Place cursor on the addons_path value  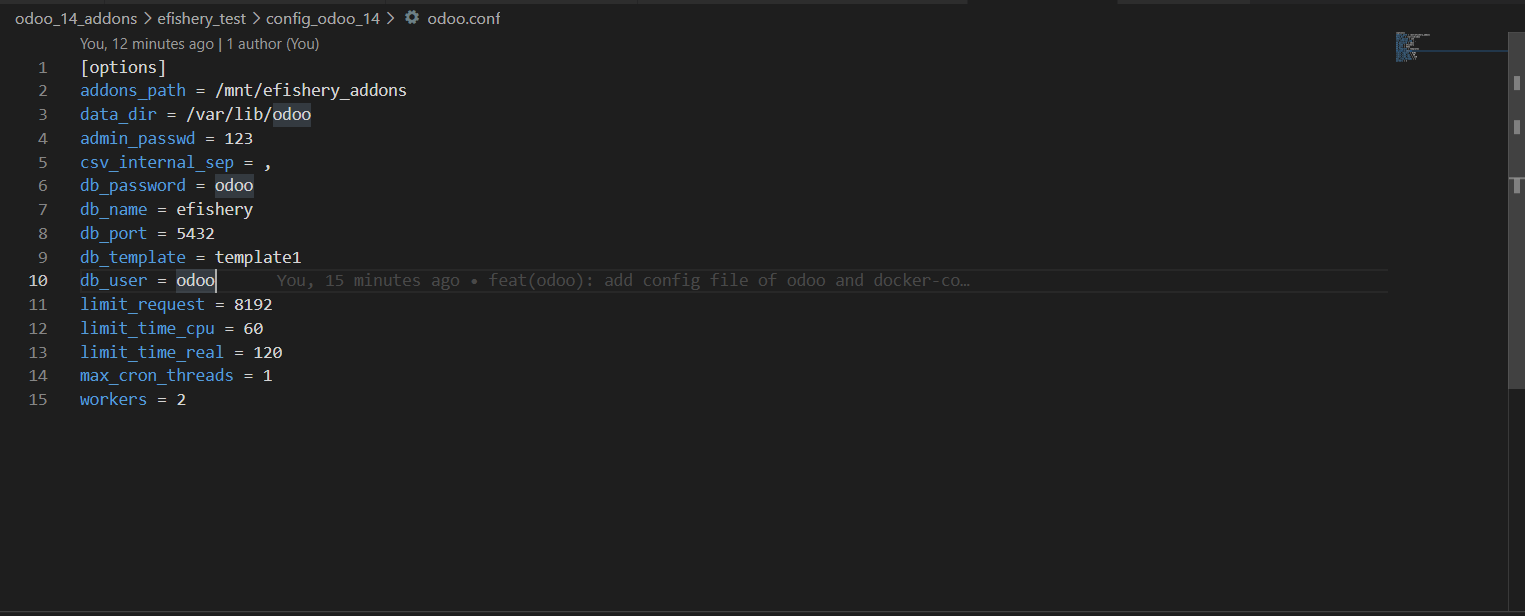(311, 89)
